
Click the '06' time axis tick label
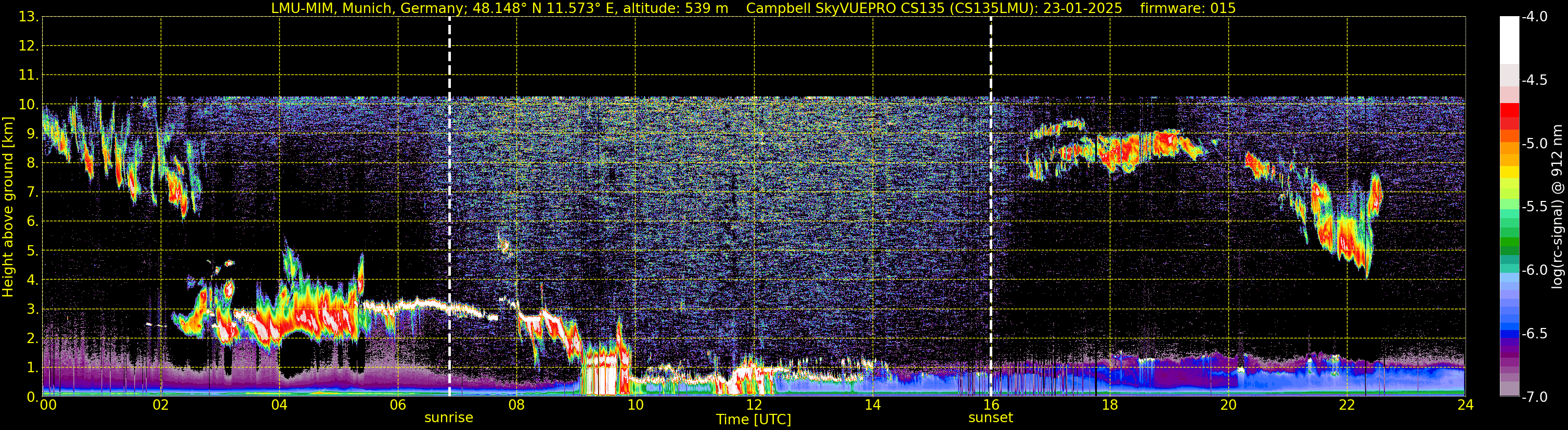coord(398,404)
